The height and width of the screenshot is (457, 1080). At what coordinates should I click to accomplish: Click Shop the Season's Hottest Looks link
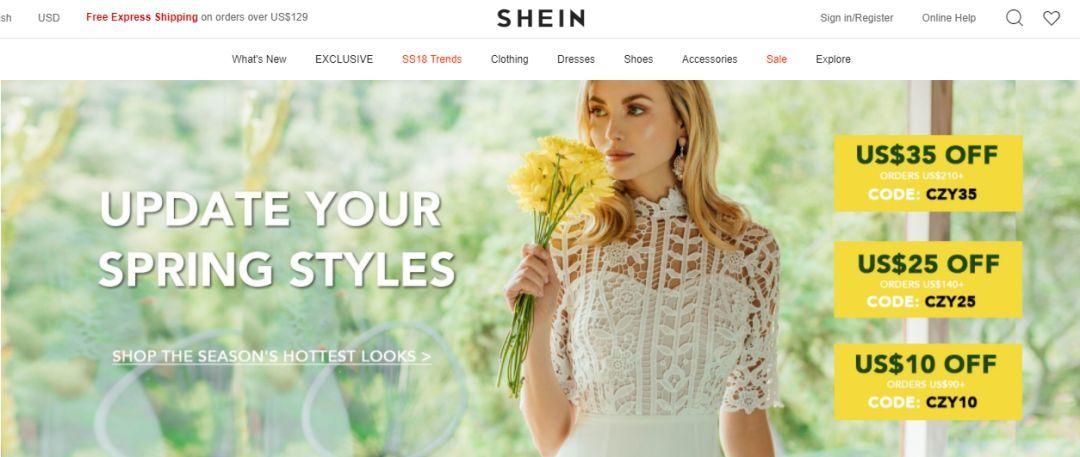(271, 356)
